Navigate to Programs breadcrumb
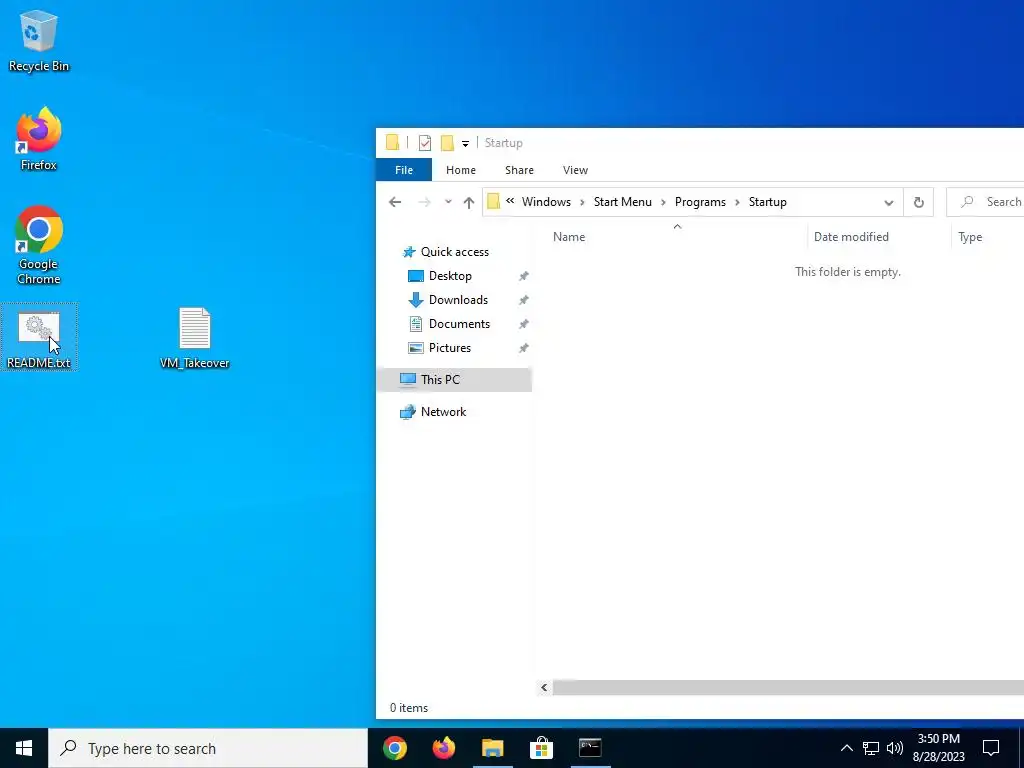The image size is (1024, 768). tap(700, 202)
